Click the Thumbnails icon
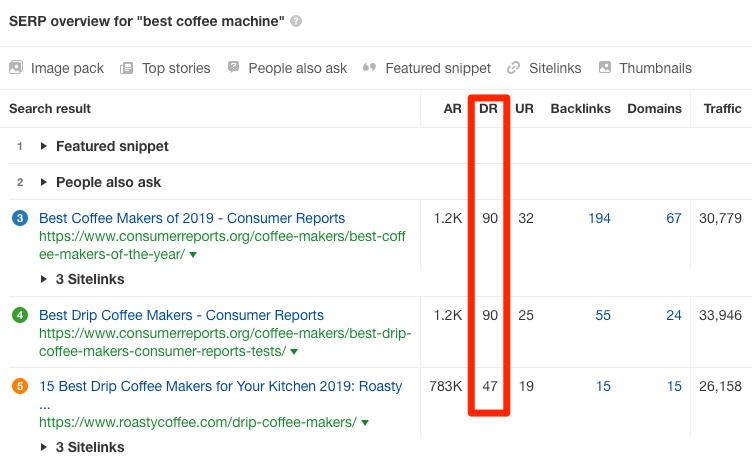 pyautogui.click(x=604, y=68)
